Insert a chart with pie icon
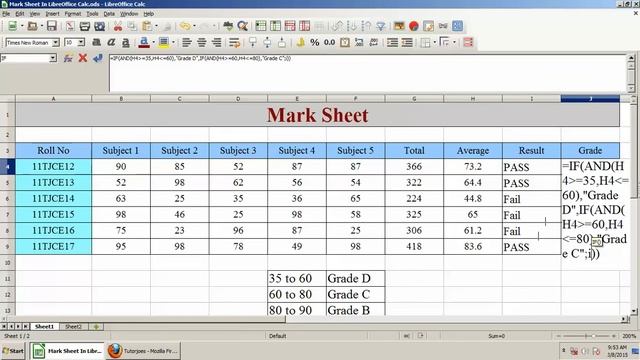The height and width of the screenshot is (360, 640). pos(413,26)
